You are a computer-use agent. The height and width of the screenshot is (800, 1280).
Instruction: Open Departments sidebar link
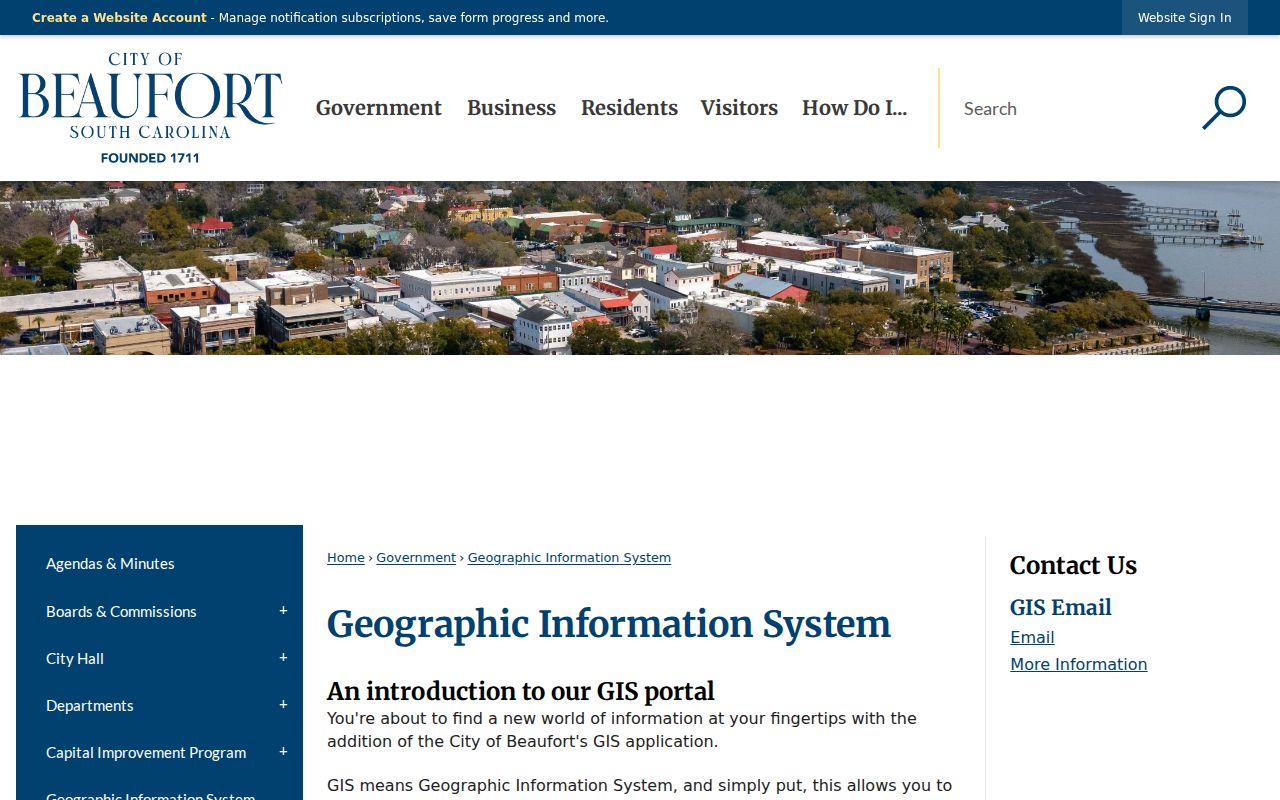(90, 705)
